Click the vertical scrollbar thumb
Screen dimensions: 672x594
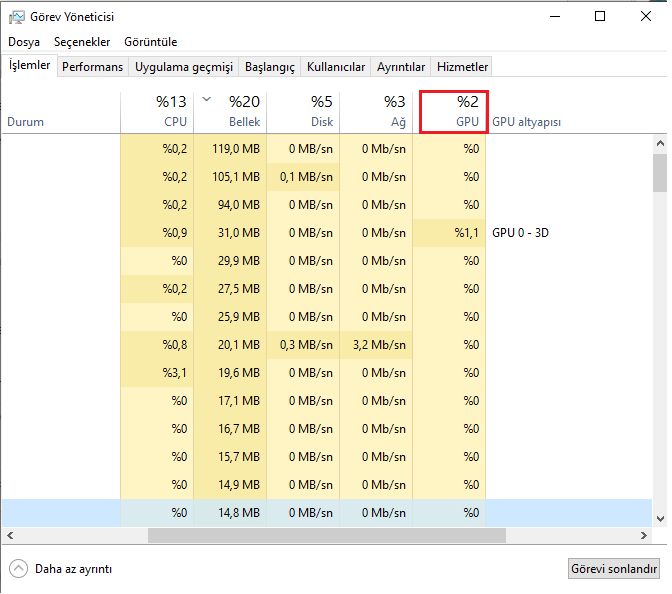click(660, 173)
